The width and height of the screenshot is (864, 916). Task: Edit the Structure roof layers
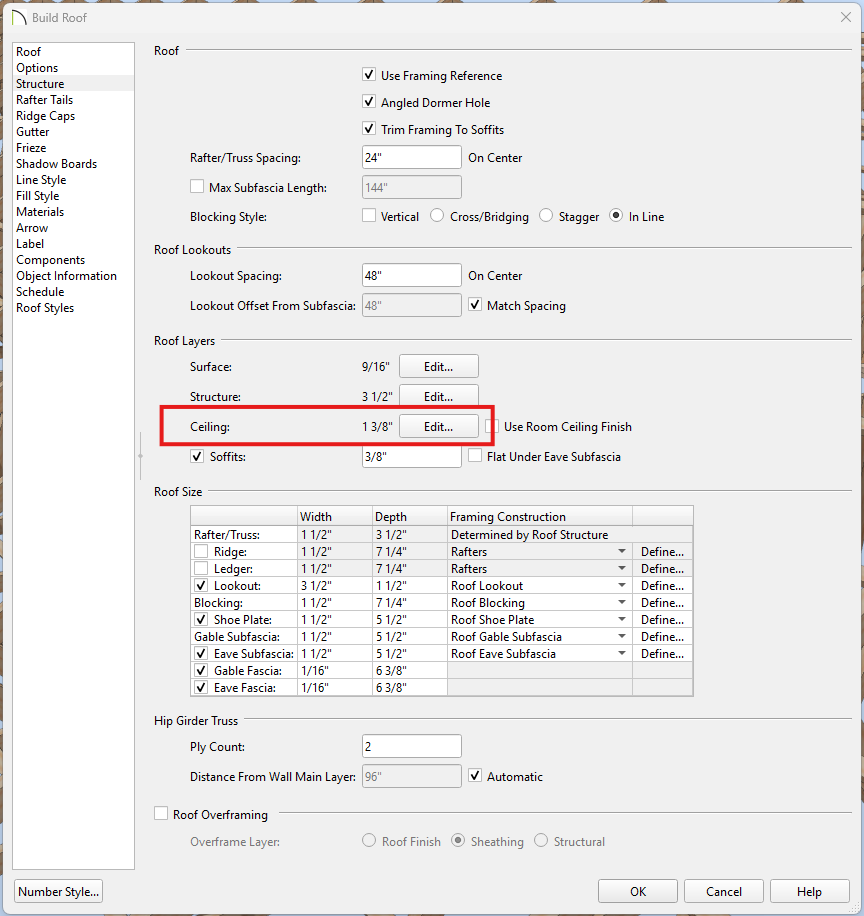(439, 396)
